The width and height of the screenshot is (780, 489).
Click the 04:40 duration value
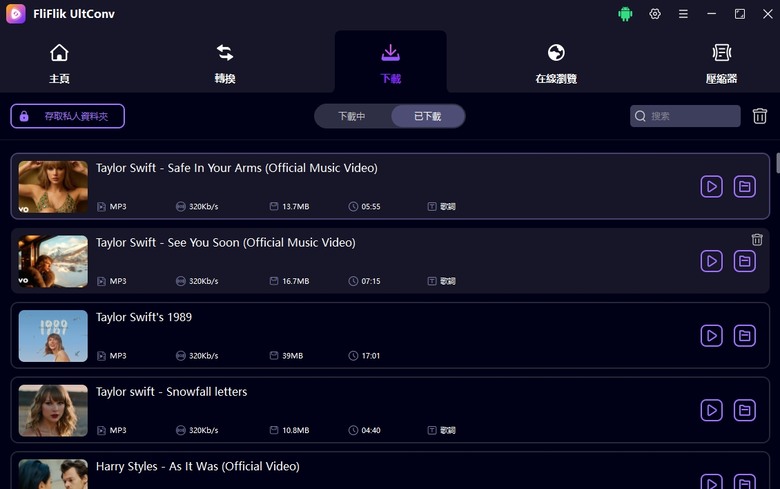371,430
